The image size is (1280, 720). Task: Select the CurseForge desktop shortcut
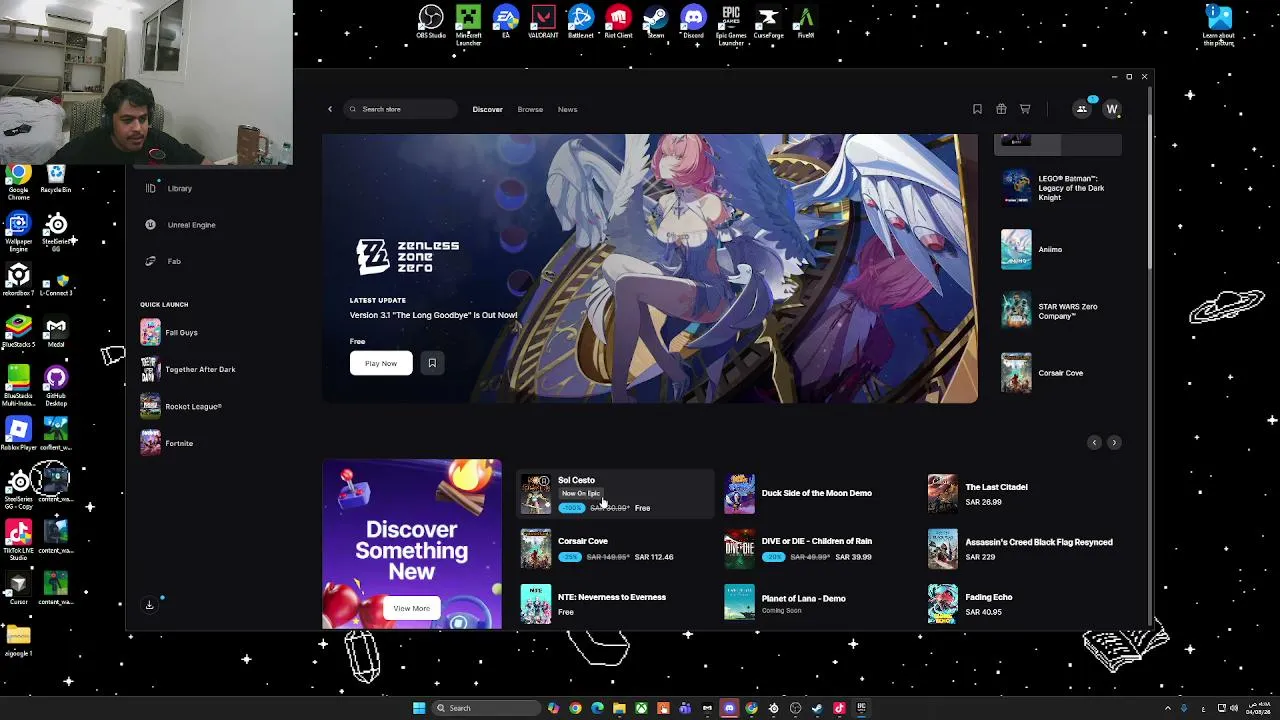click(x=768, y=22)
